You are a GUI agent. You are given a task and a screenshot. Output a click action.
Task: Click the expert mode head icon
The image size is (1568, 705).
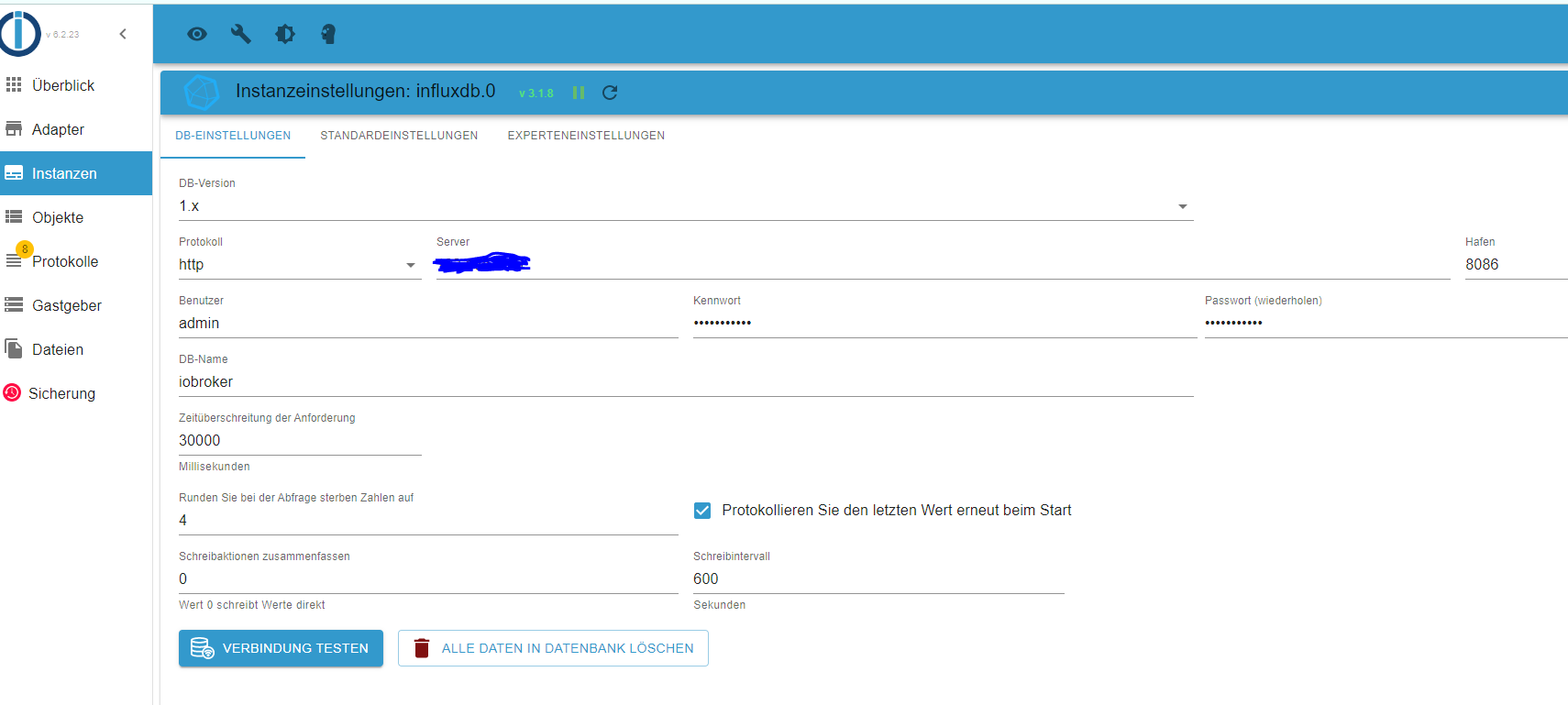click(328, 34)
